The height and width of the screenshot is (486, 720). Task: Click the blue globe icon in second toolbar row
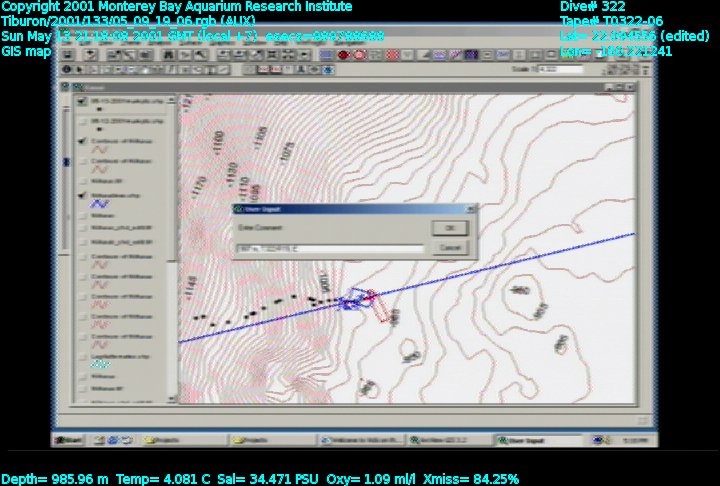(328, 70)
